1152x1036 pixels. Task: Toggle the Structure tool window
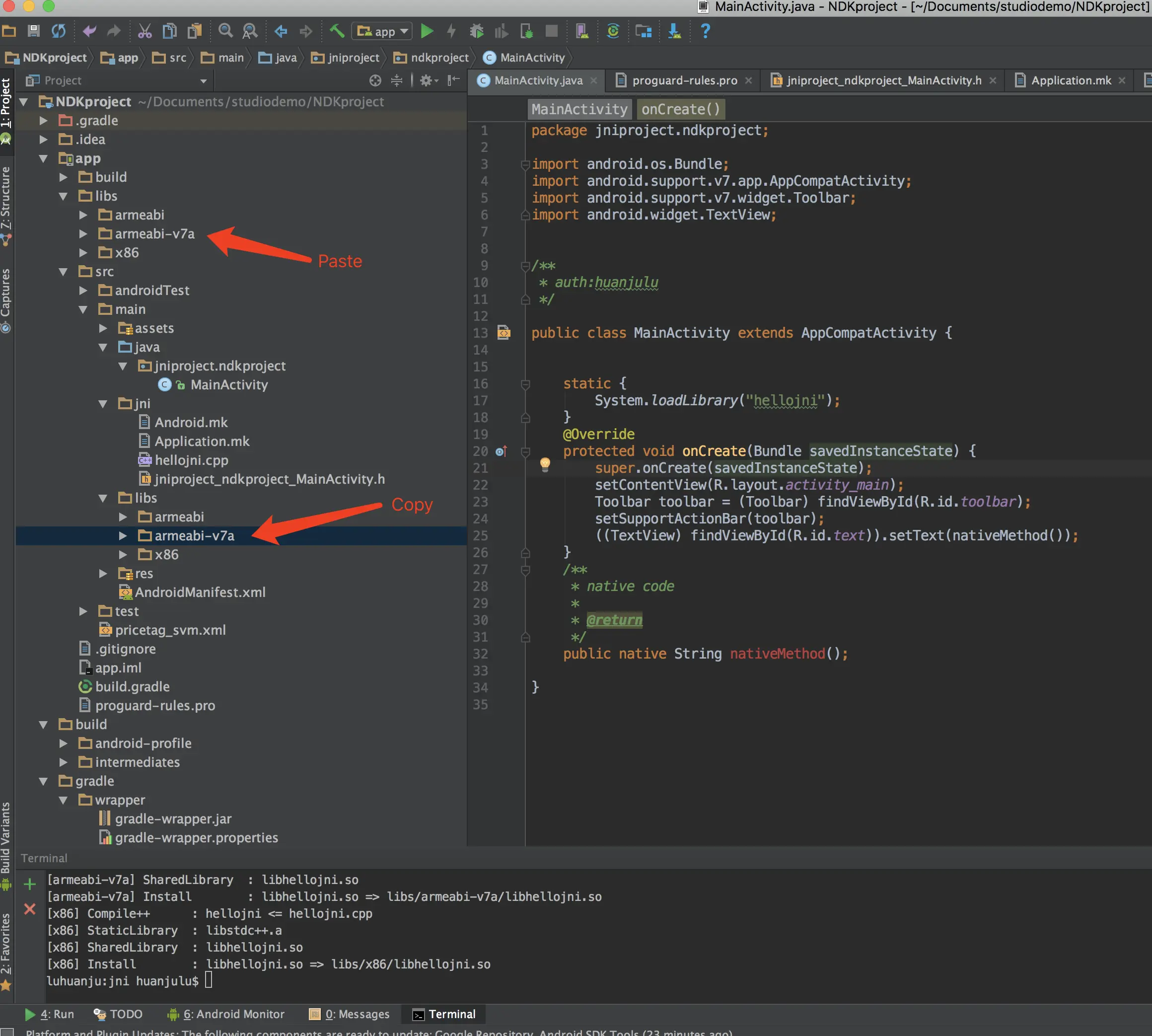coord(5,199)
